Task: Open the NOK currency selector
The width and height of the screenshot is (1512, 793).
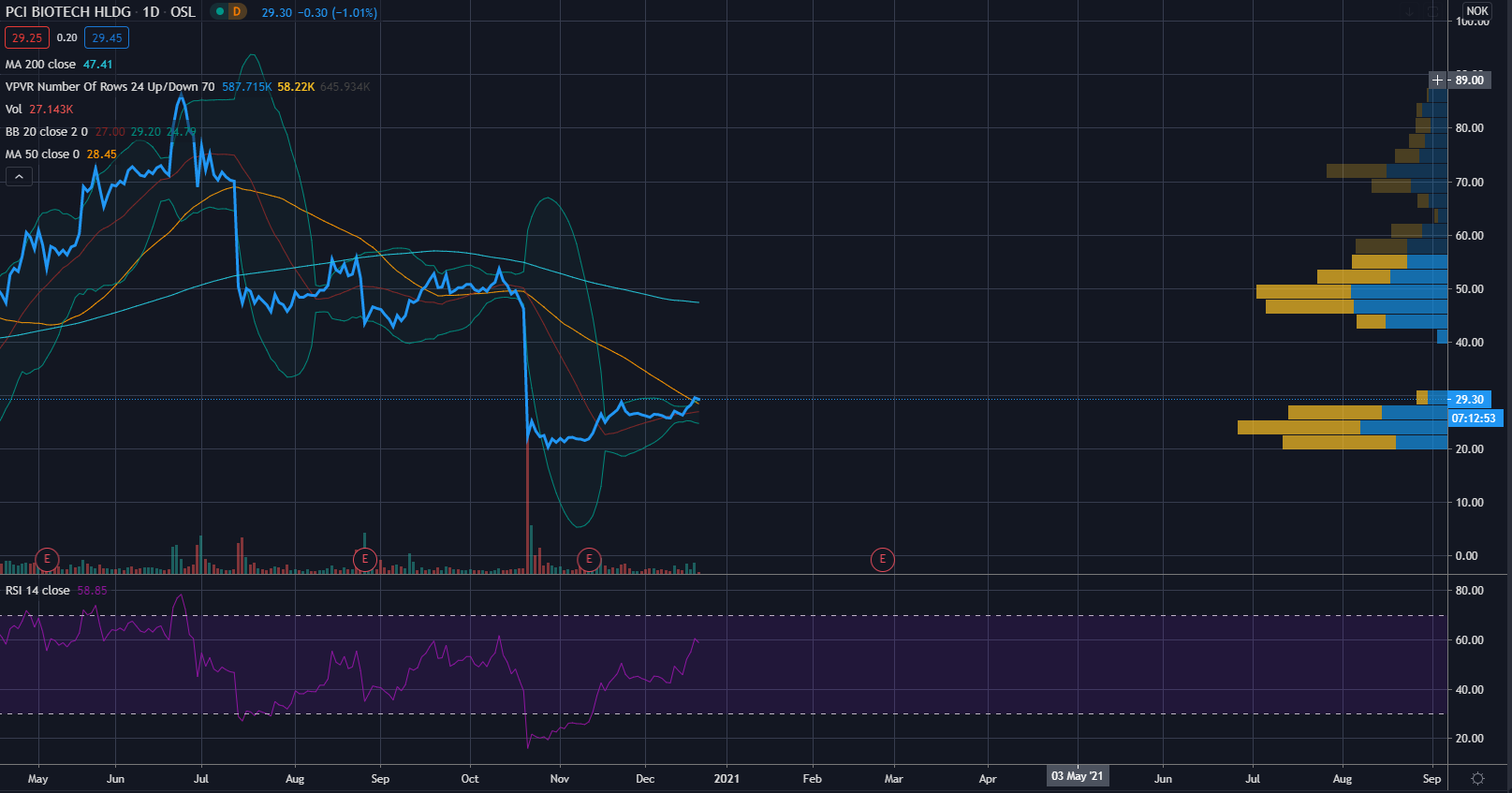Action: tap(1477, 11)
